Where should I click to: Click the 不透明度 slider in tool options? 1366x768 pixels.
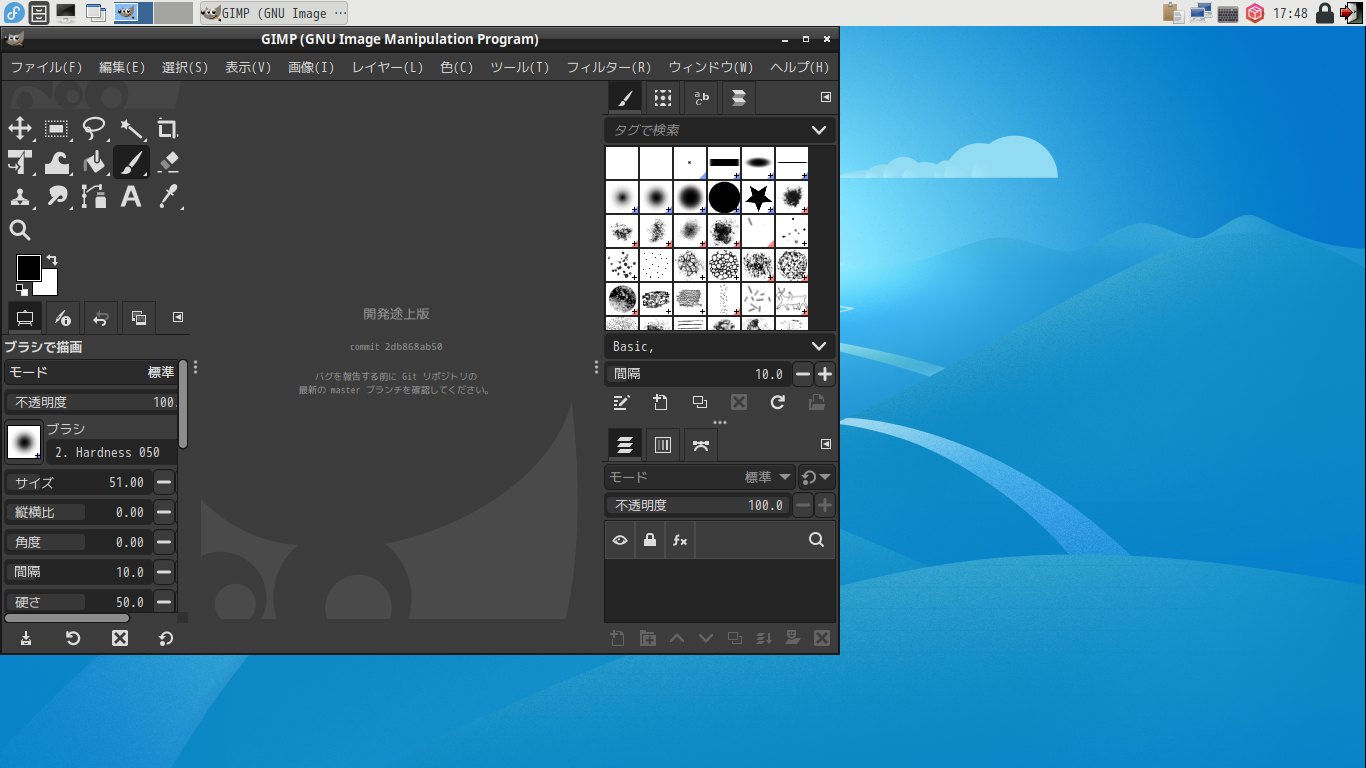91,402
